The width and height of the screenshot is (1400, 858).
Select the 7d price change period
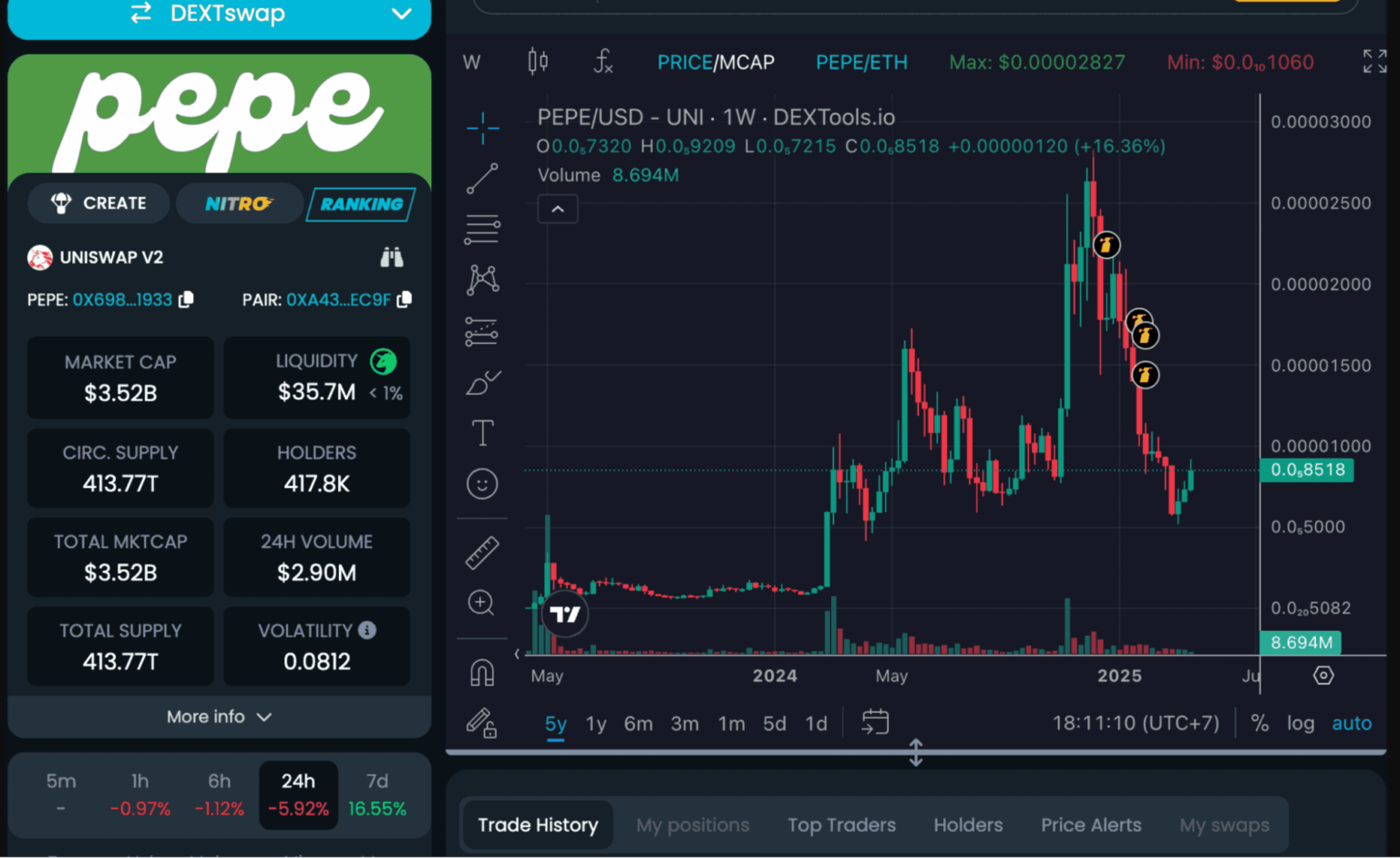click(x=377, y=794)
